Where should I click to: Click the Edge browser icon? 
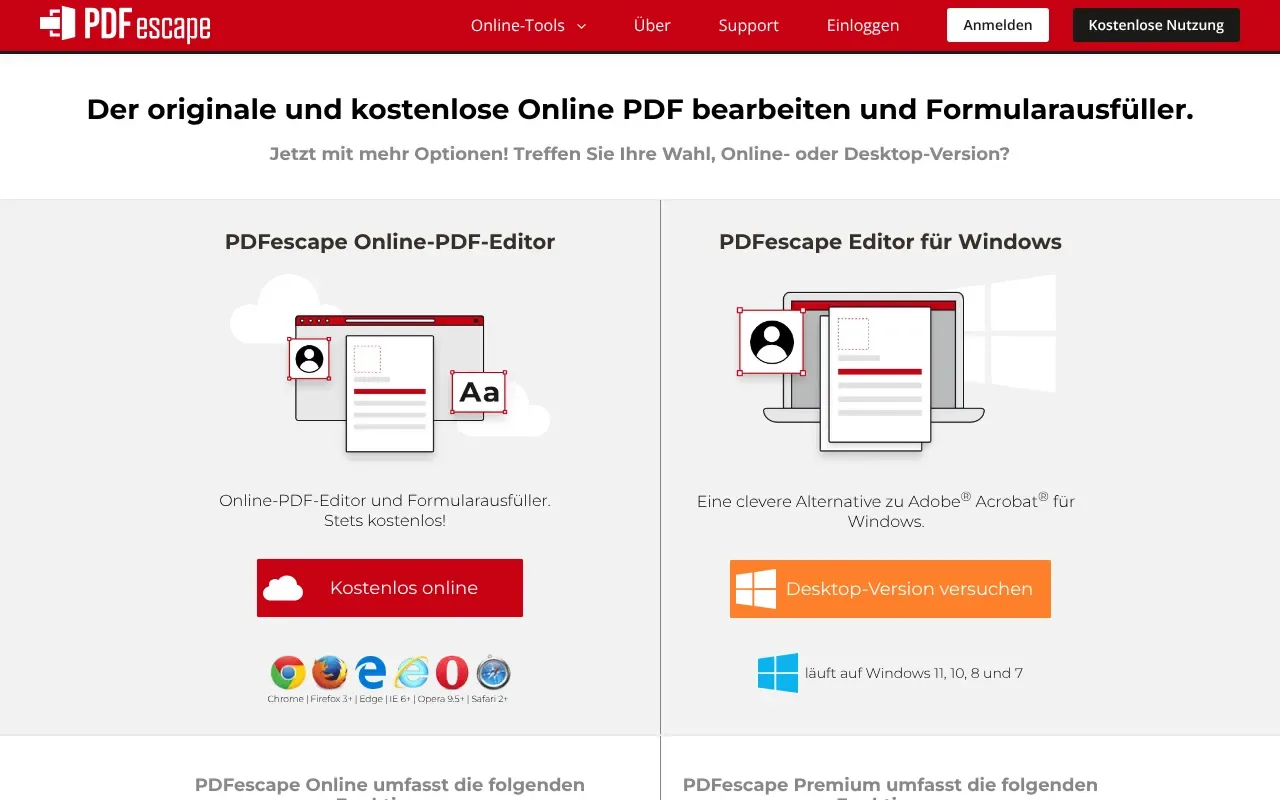point(369,674)
